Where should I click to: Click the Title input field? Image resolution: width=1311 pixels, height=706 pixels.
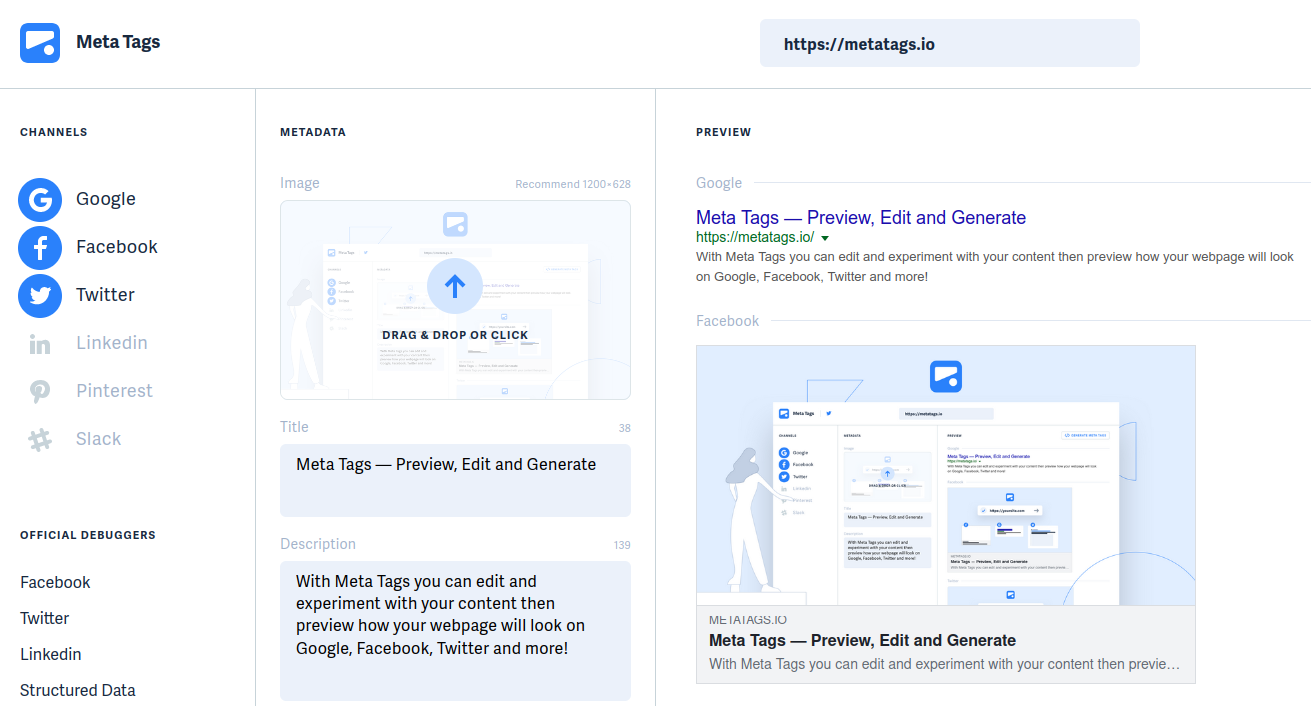coord(455,480)
